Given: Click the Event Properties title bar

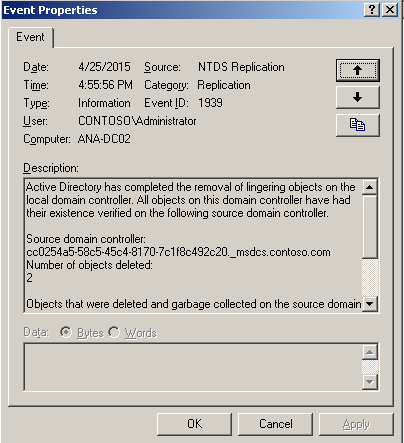Looking at the screenshot, I should point(182,10).
